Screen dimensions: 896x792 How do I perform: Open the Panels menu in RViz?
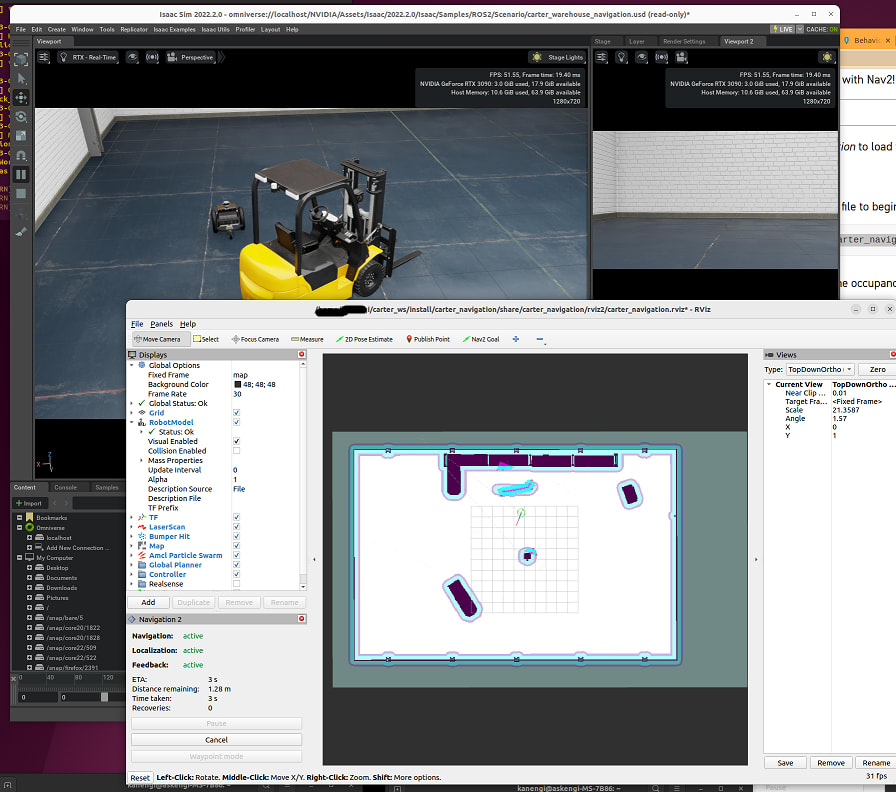[161, 324]
